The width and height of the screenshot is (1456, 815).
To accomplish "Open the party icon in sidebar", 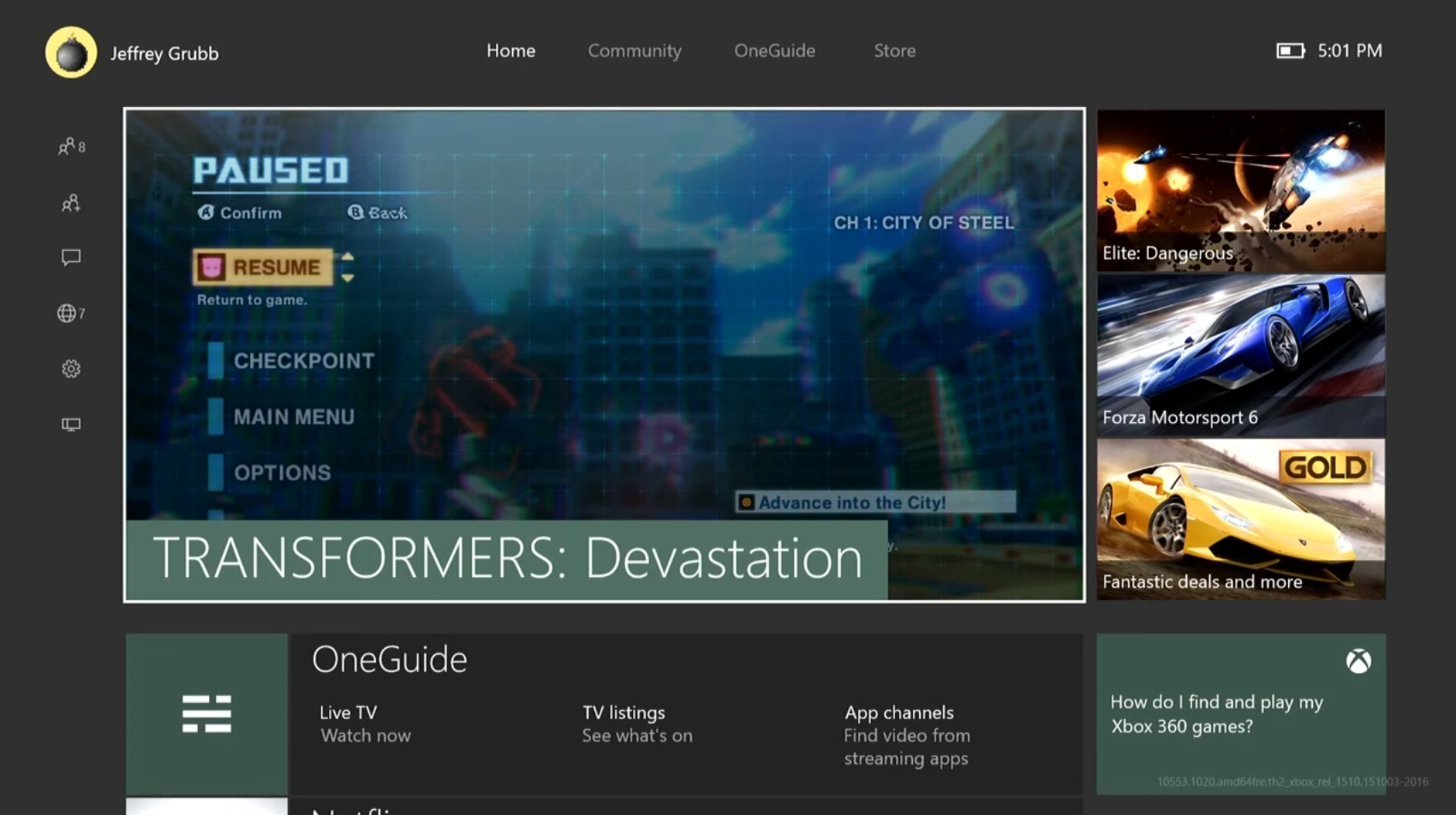I will [x=71, y=203].
